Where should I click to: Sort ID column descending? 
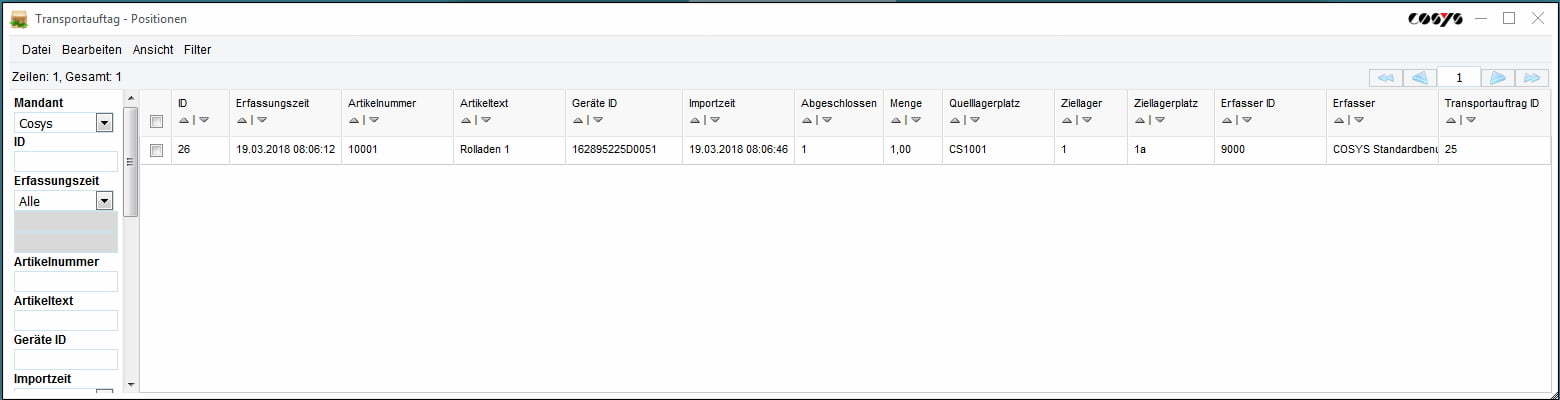tap(204, 120)
